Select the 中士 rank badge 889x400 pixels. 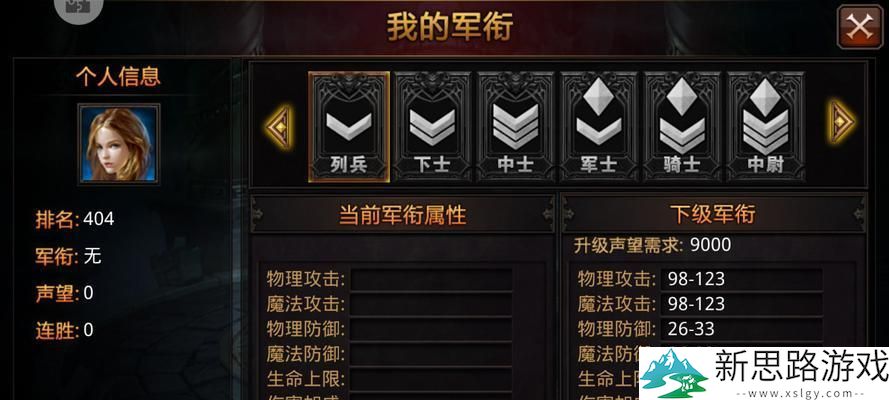pyautogui.click(x=515, y=127)
